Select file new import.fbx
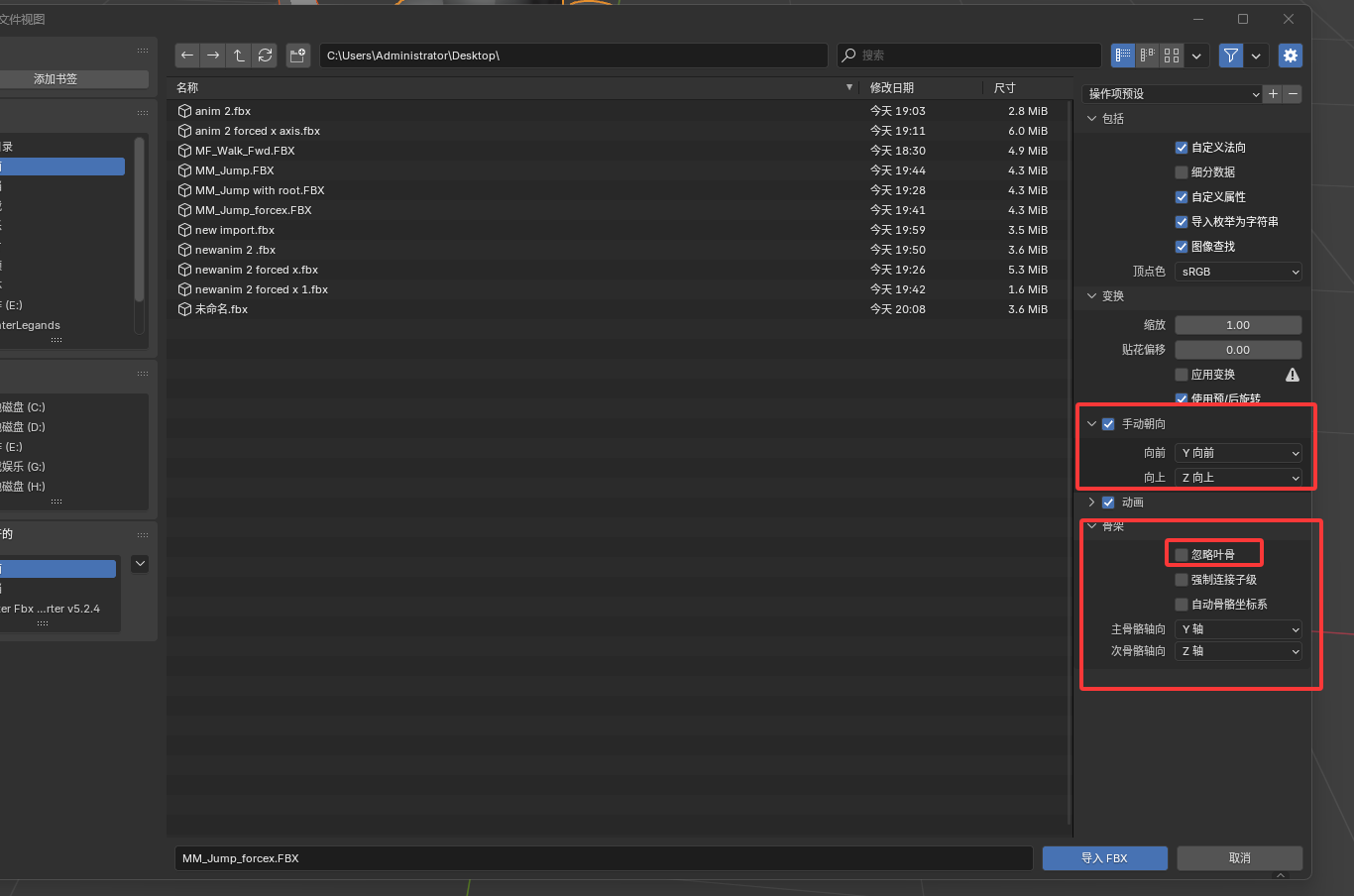Image resolution: width=1354 pixels, height=896 pixels. pos(619,230)
